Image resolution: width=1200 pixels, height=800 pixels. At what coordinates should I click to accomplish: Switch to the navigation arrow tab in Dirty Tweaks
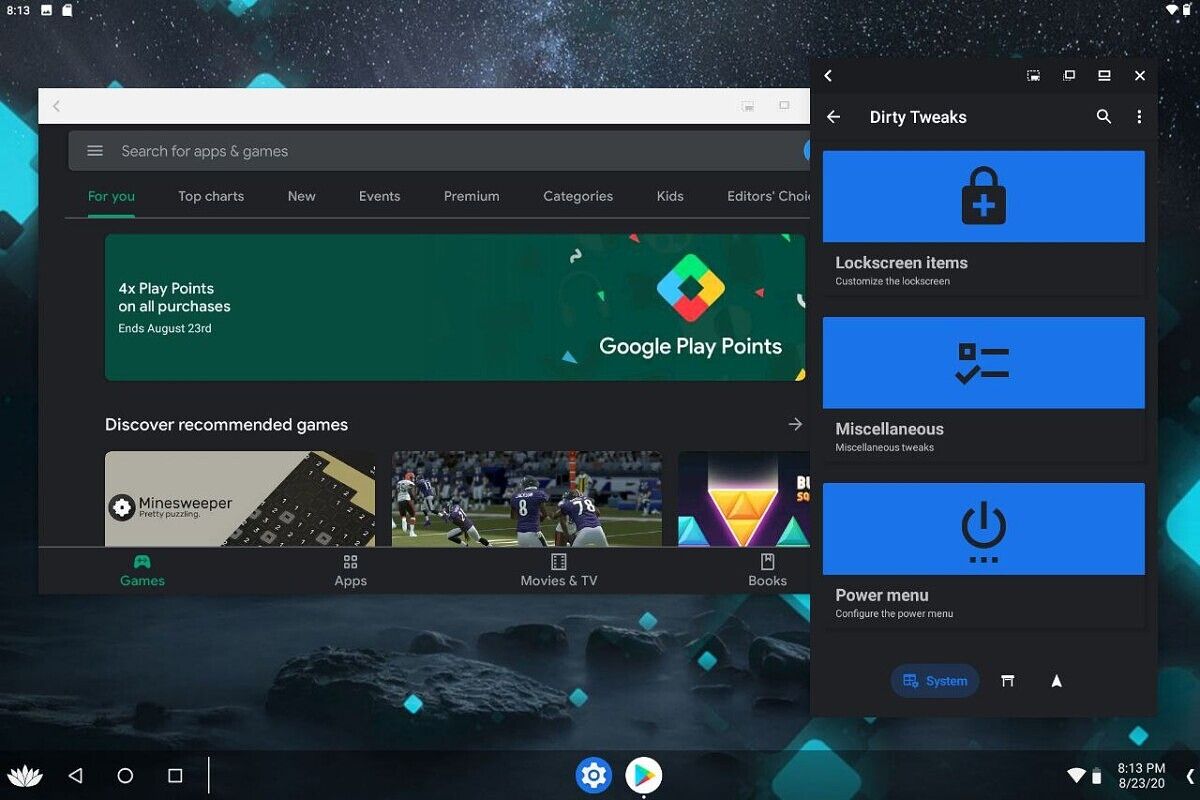[x=1056, y=681]
